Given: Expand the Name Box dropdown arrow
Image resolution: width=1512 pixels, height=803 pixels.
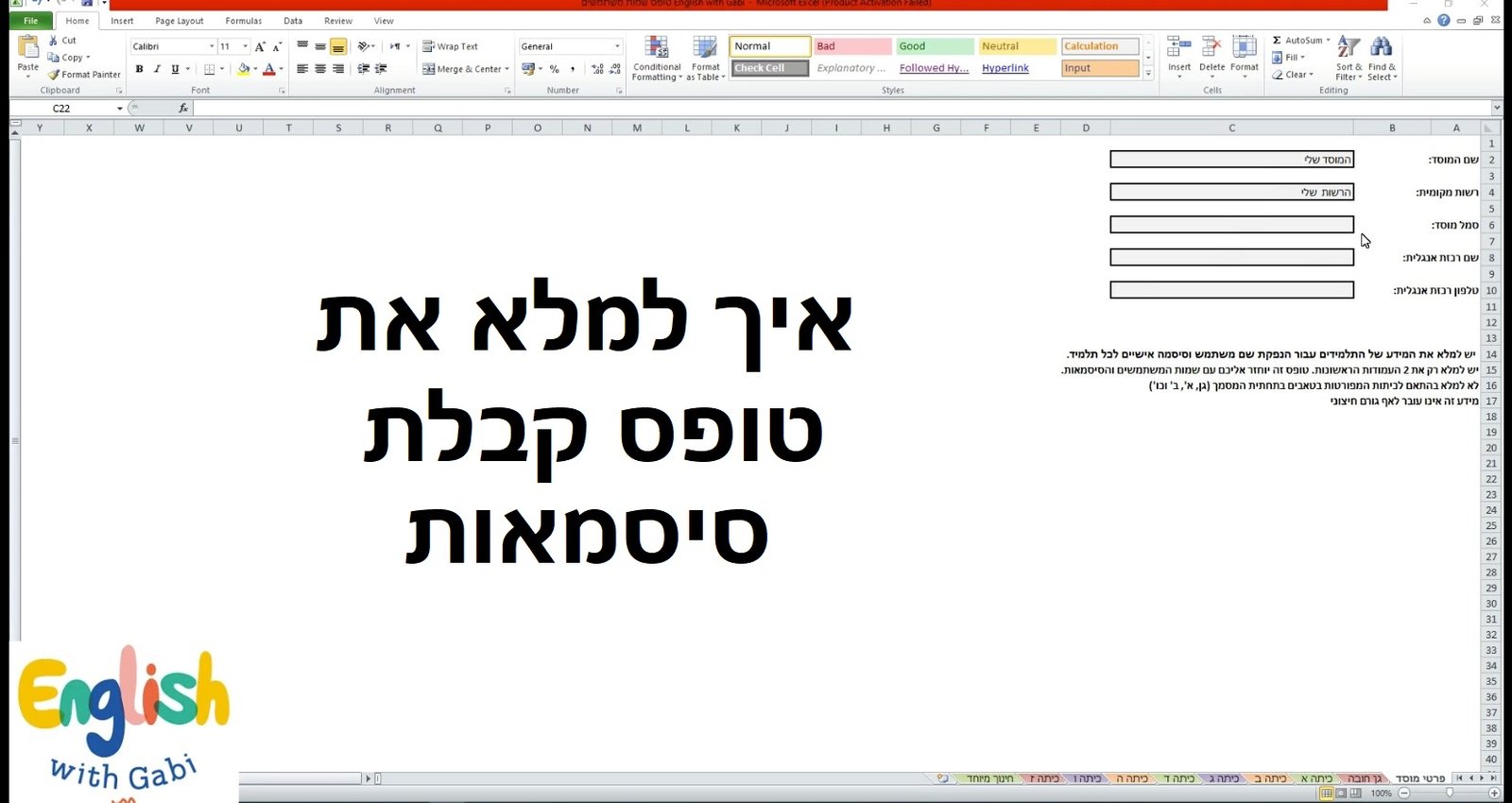Looking at the screenshot, I should 120,109.
